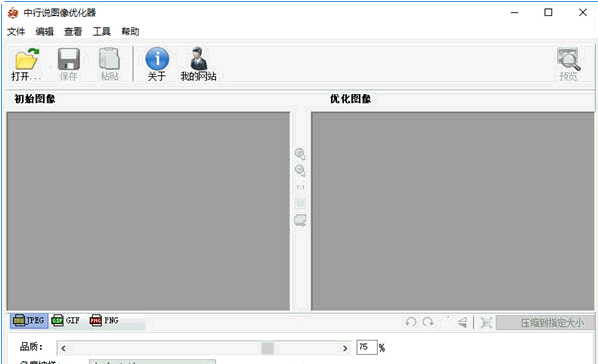Open the dropdown below the 品质 row
The image size is (598, 364).
point(153,361)
